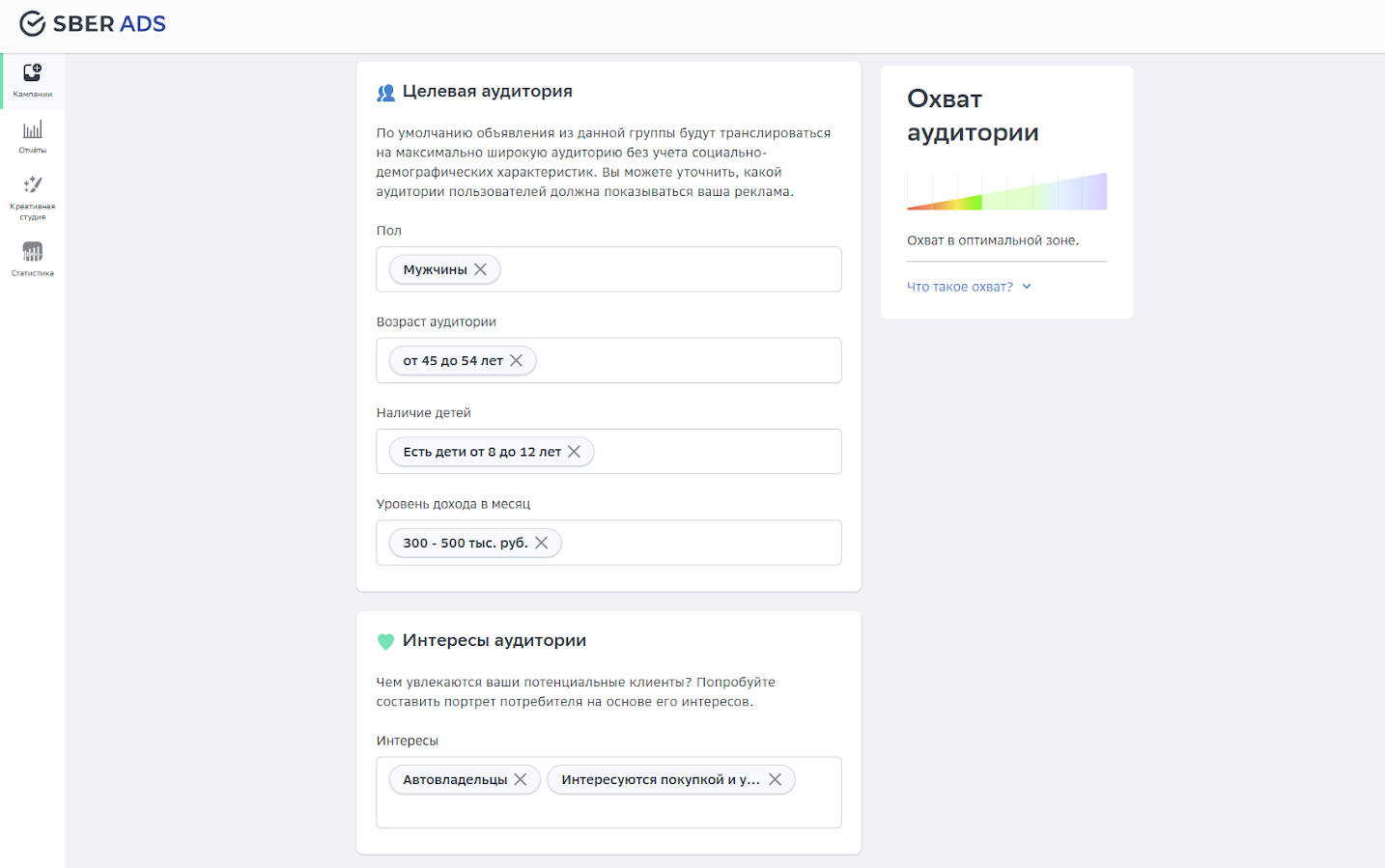
Task: Remove the Есть дети от 8 до 12 лет tag
Action: pos(574,452)
